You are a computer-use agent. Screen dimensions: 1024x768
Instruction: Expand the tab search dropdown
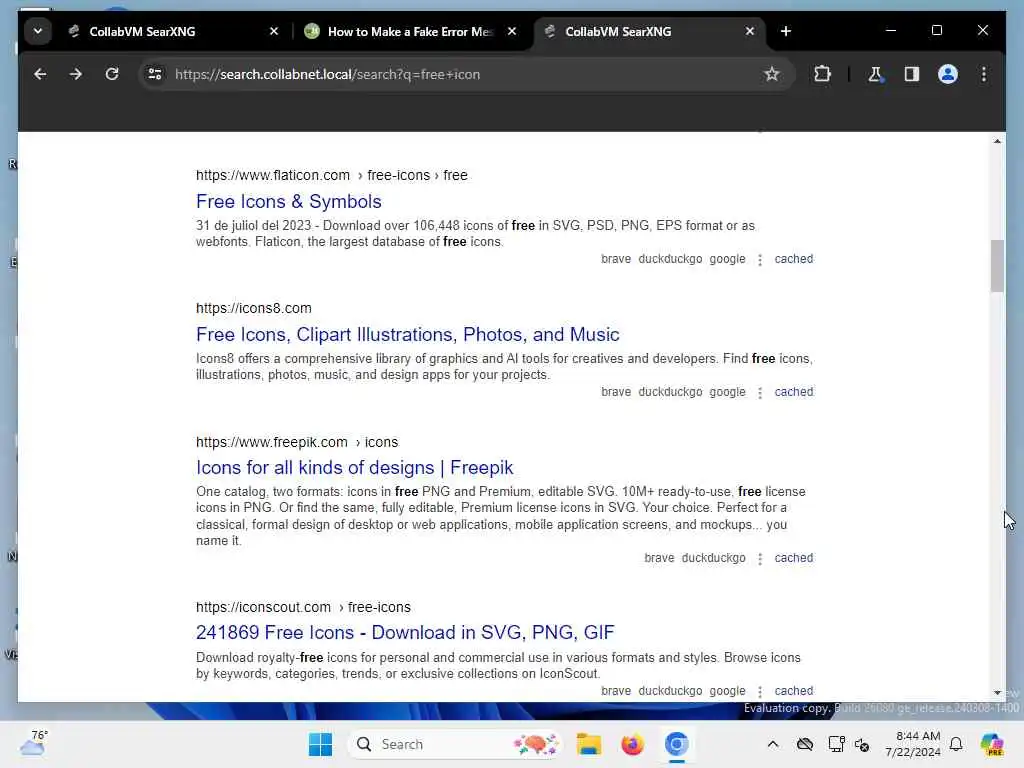(x=38, y=31)
